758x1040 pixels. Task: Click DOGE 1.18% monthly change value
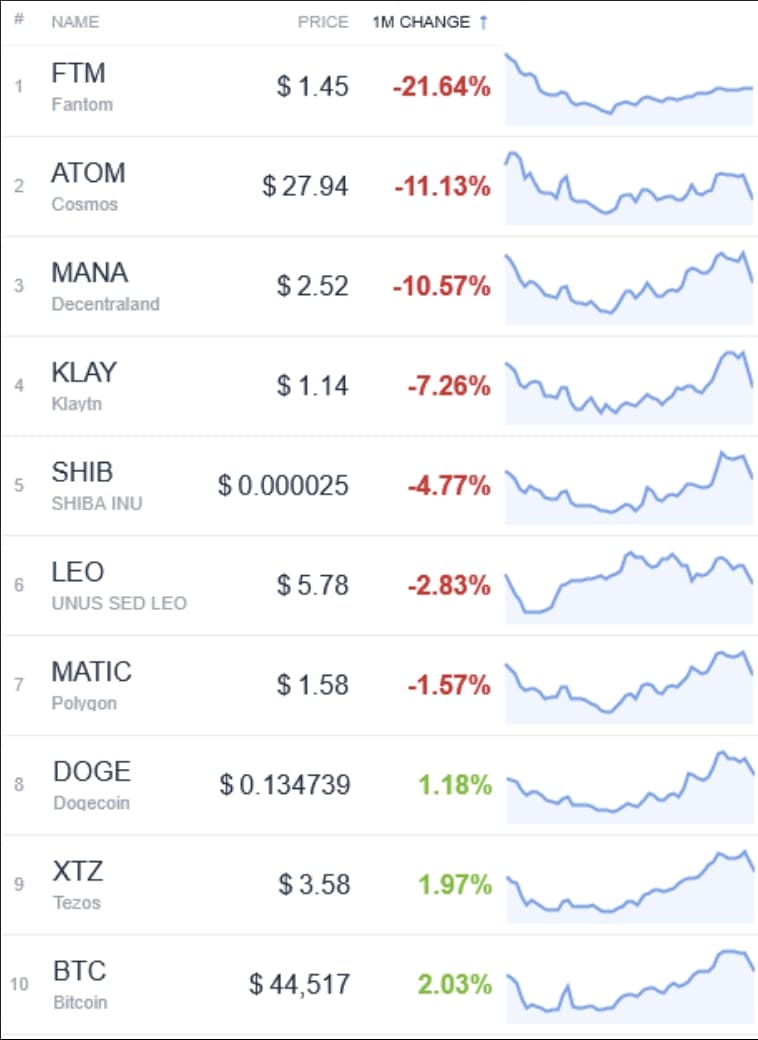[x=455, y=785]
